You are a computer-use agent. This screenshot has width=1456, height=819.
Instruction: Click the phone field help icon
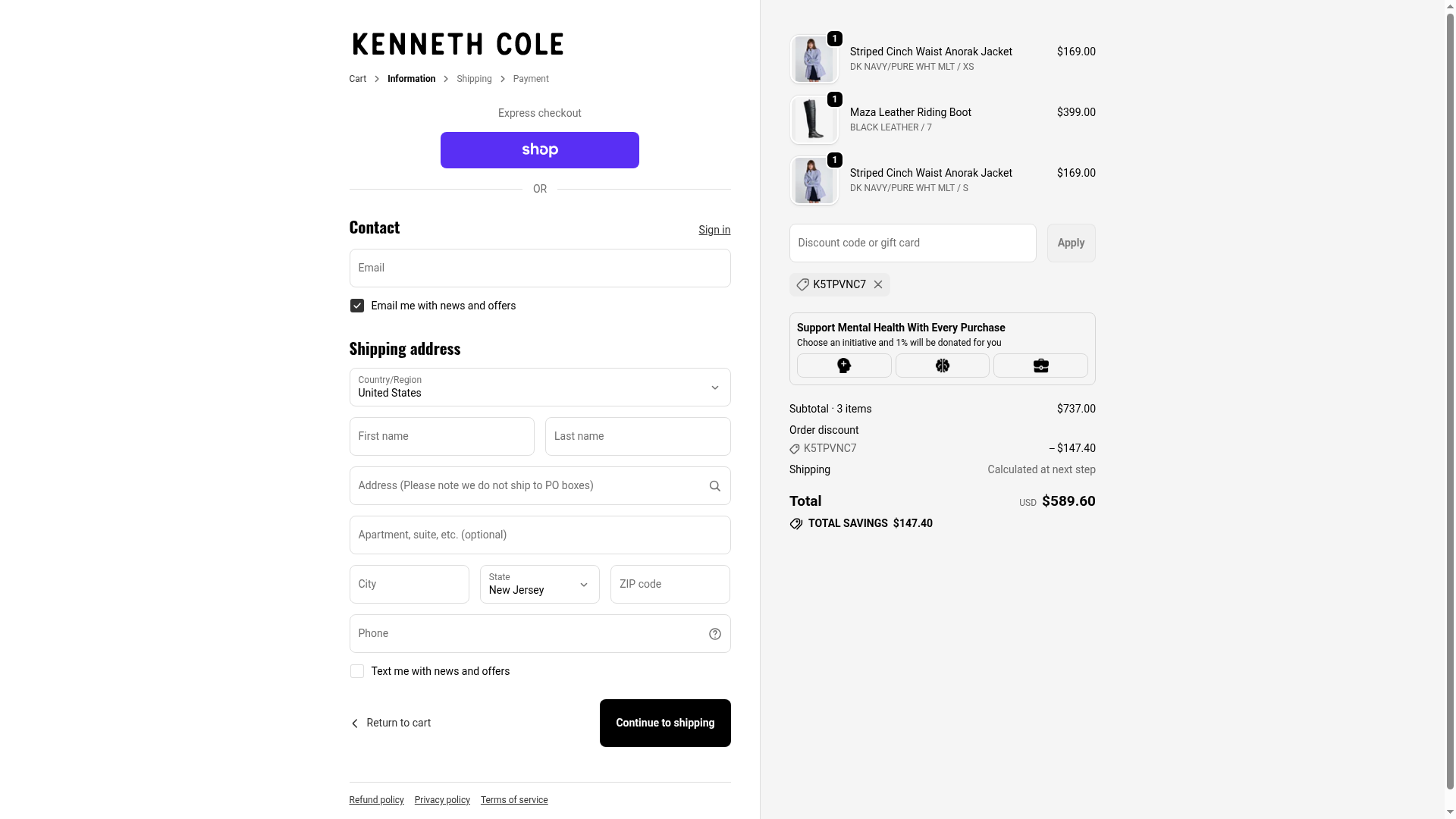[714, 634]
